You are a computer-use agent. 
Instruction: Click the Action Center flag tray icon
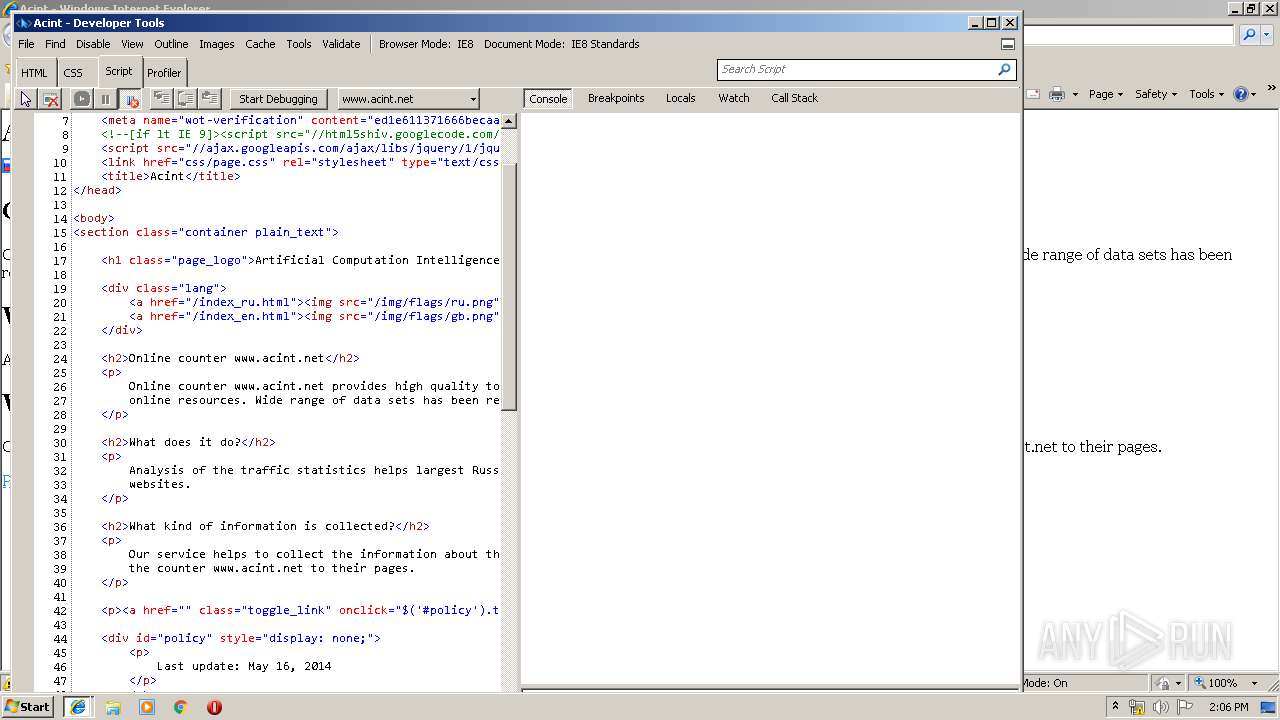click(x=1186, y=707)
